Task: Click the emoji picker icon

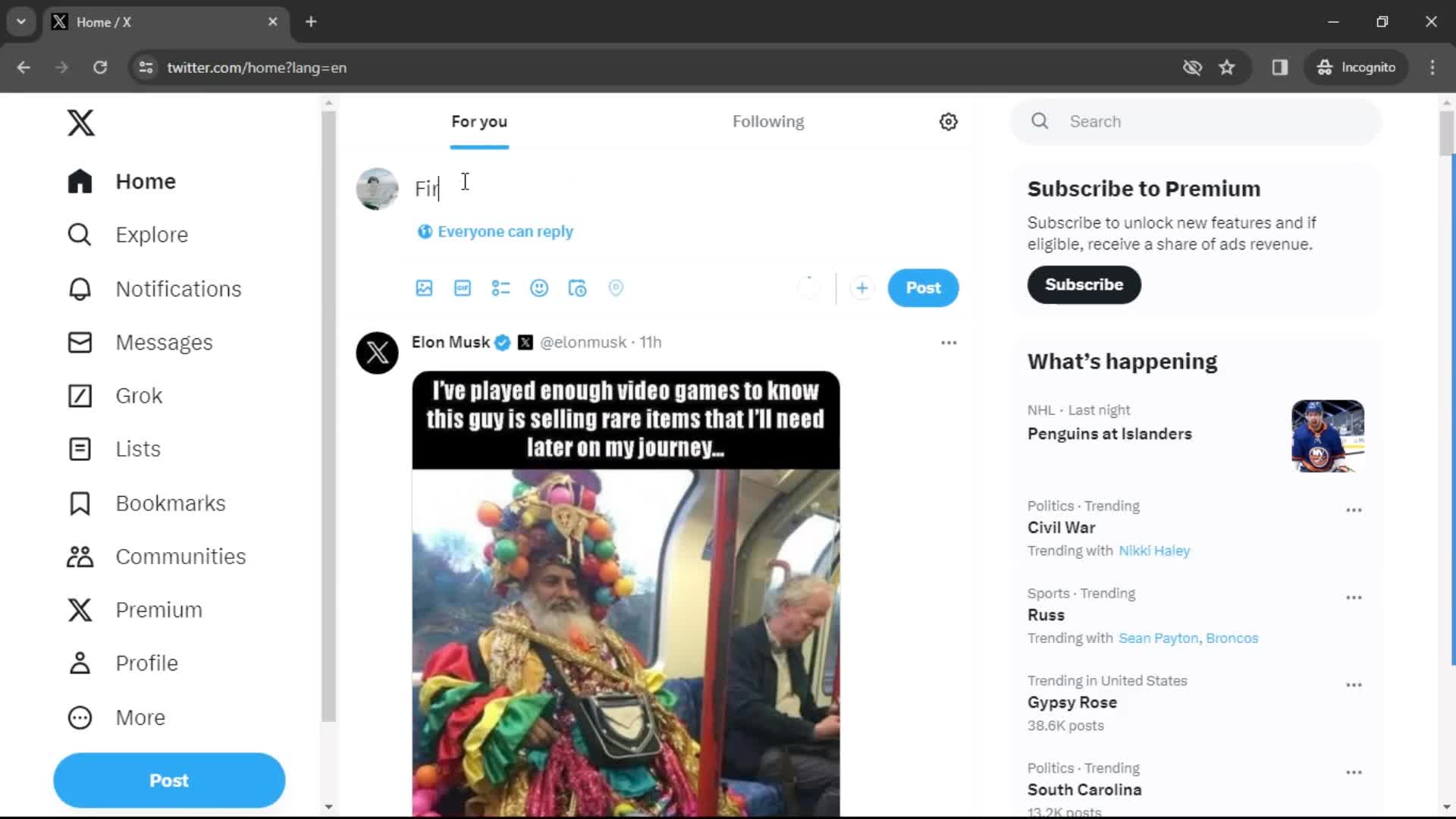Action: pos(540,288)
